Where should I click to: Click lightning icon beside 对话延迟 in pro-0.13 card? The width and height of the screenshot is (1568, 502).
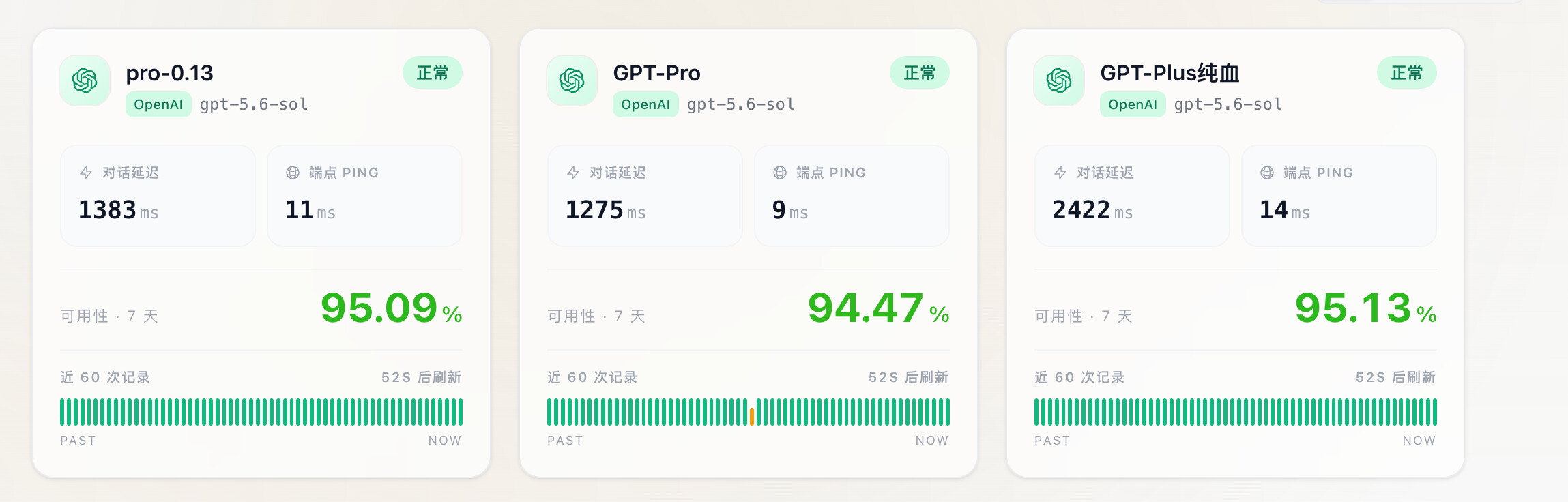tap(86, 173)
